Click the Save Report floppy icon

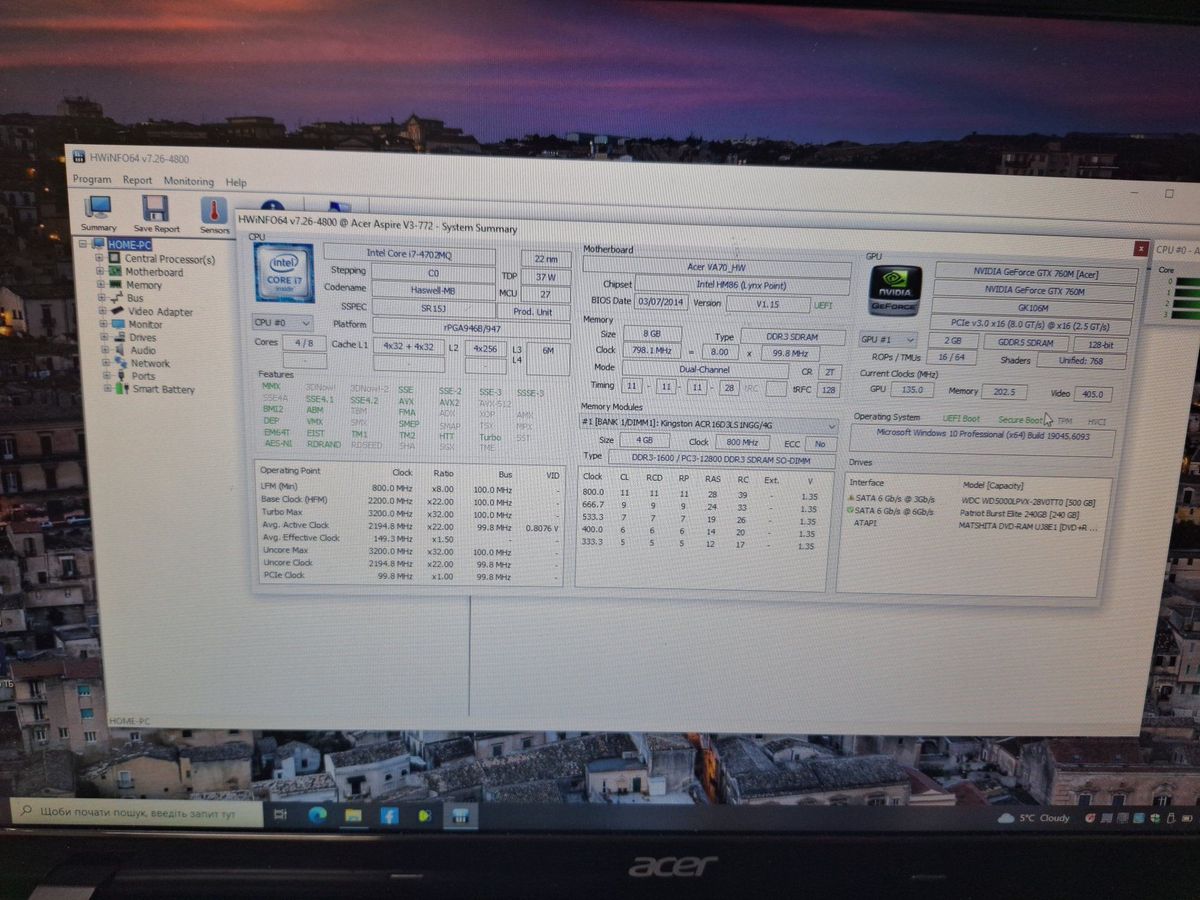[155, 212]
